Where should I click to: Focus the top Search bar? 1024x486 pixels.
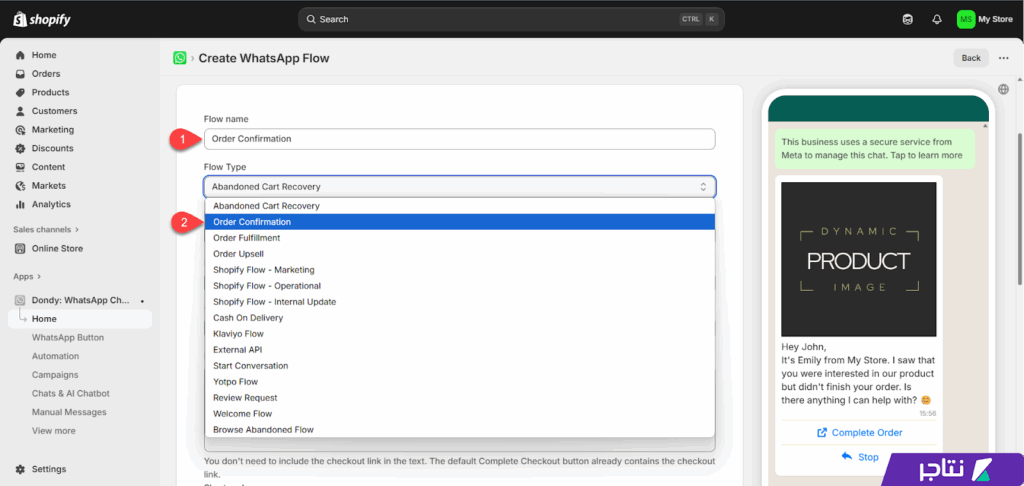pyautogui.click(x=510, y=19)
